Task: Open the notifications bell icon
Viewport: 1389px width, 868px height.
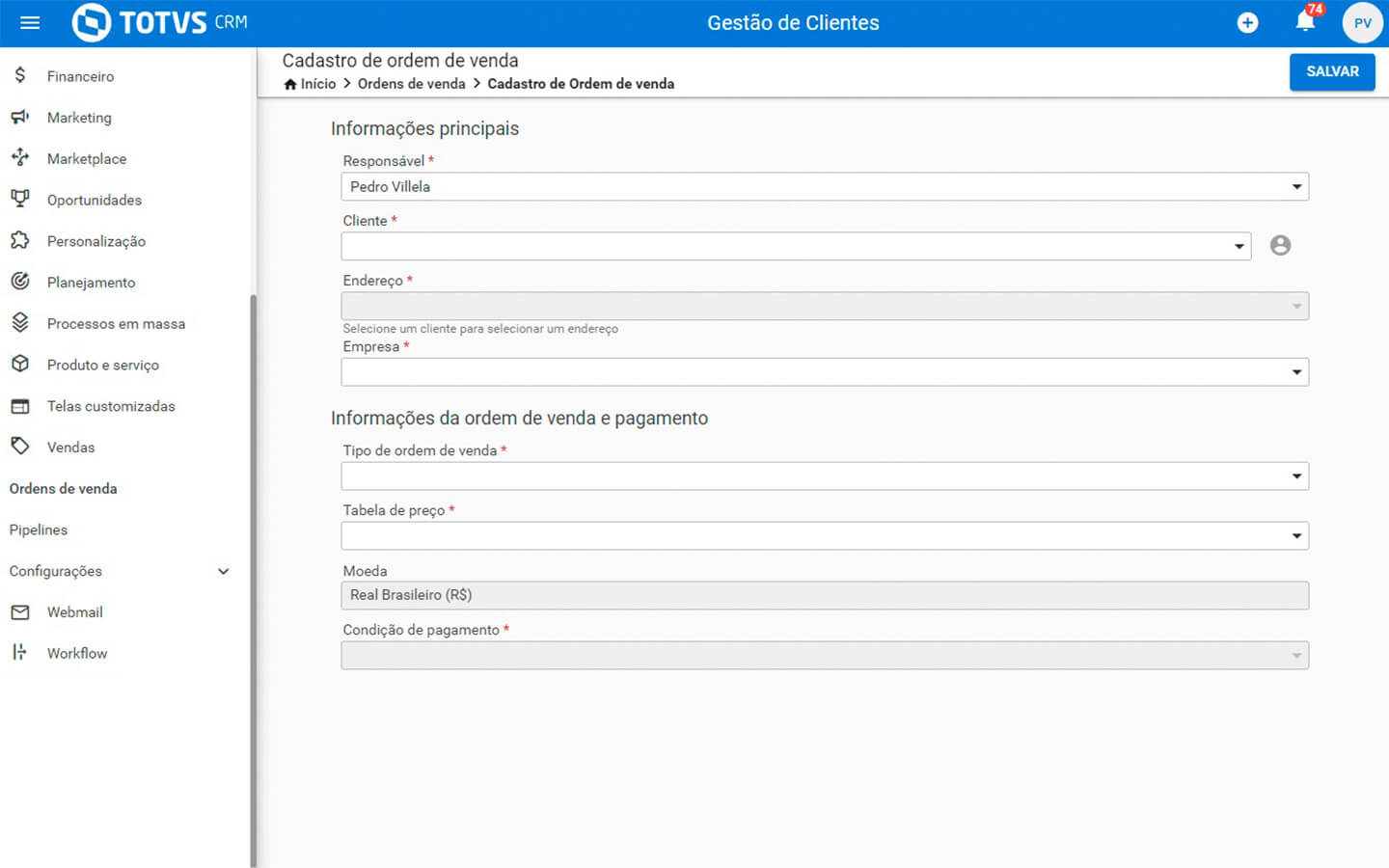Action: (1305, 22)
